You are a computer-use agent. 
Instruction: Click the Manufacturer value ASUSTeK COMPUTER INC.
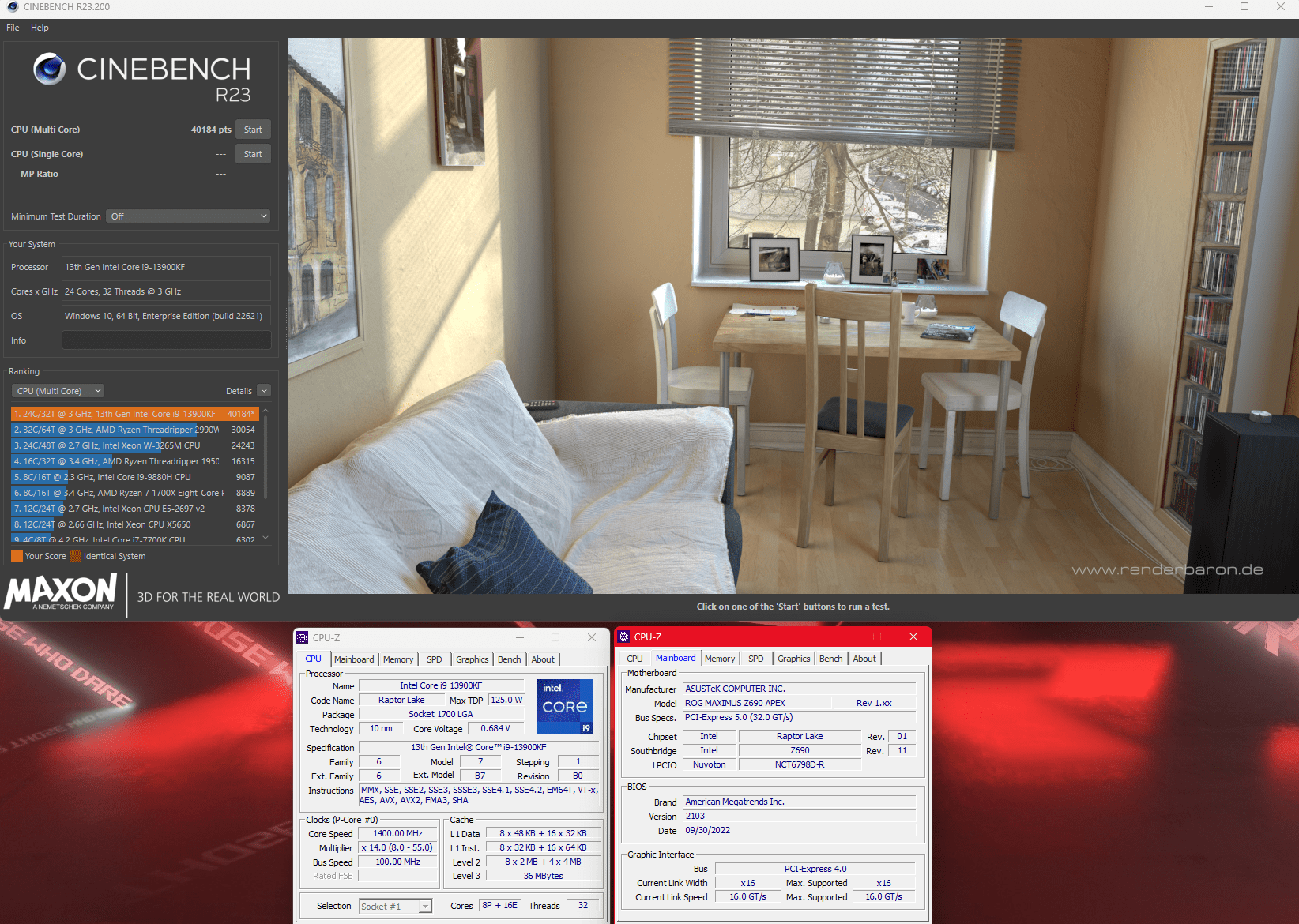(x=800, y=689)
